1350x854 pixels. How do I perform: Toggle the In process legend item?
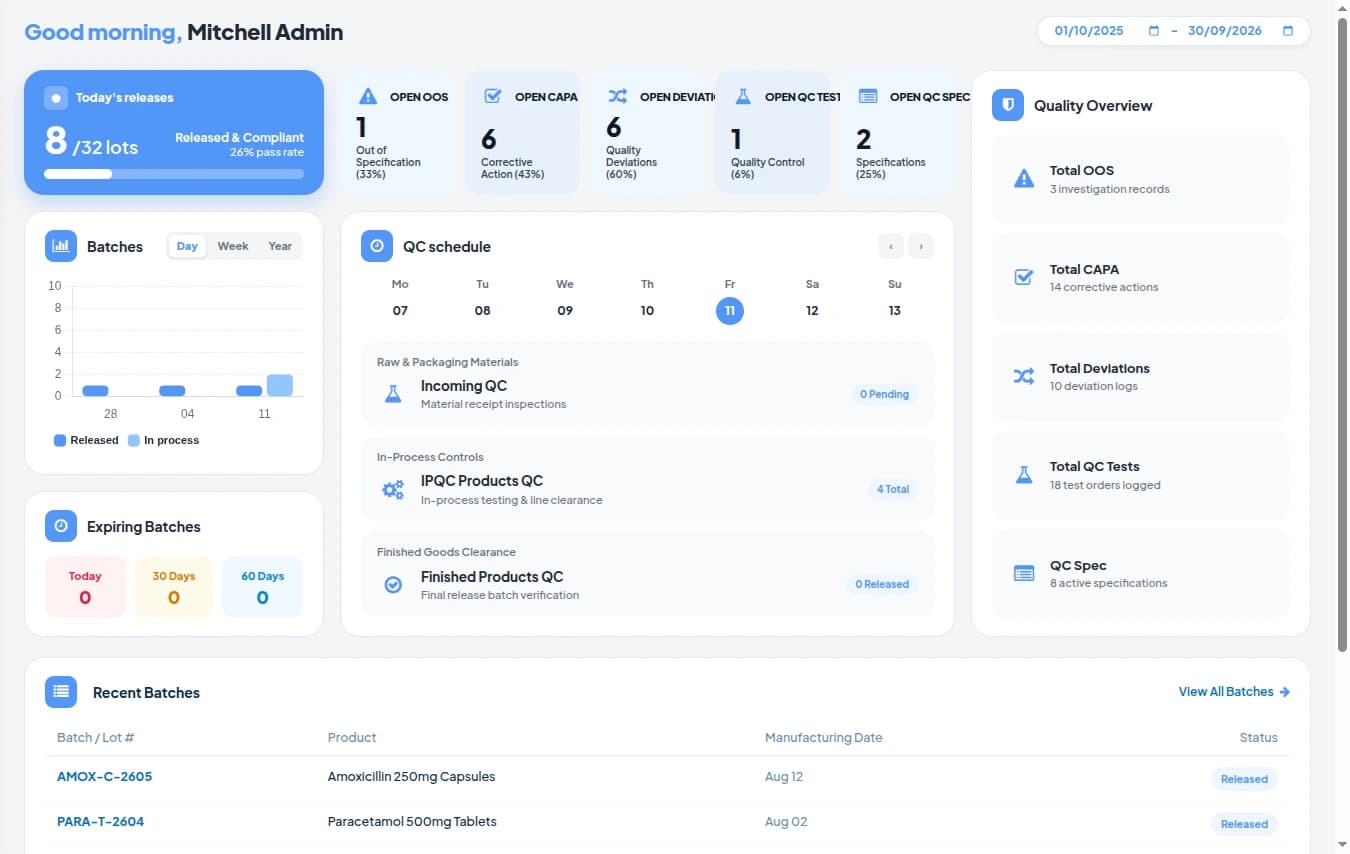(x=163, y=440)
